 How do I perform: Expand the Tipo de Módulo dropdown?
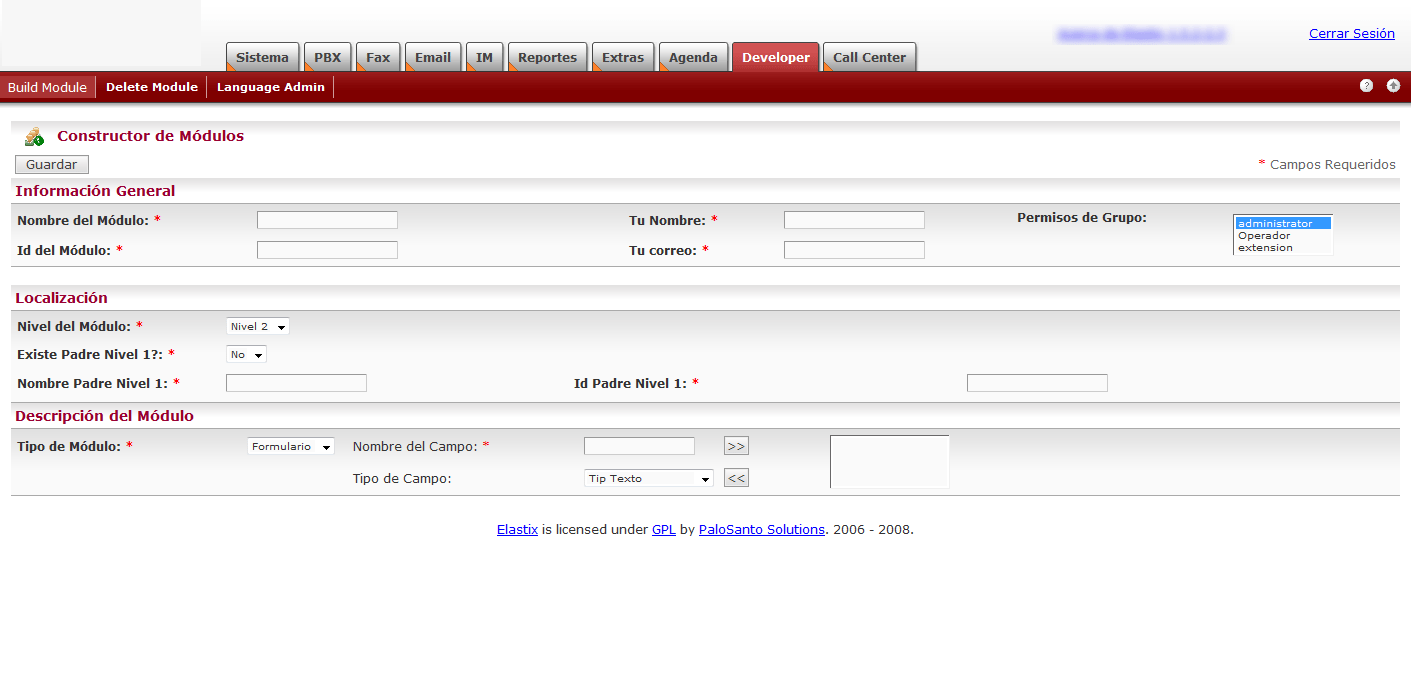[291, 447]
